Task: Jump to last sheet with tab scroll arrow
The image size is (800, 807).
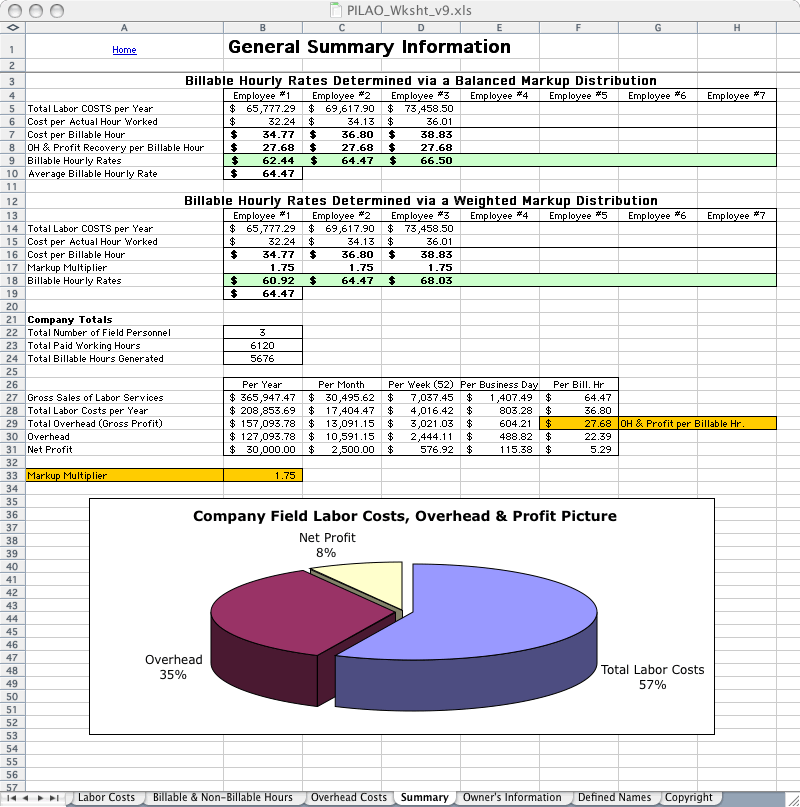Action: (54, 798)
